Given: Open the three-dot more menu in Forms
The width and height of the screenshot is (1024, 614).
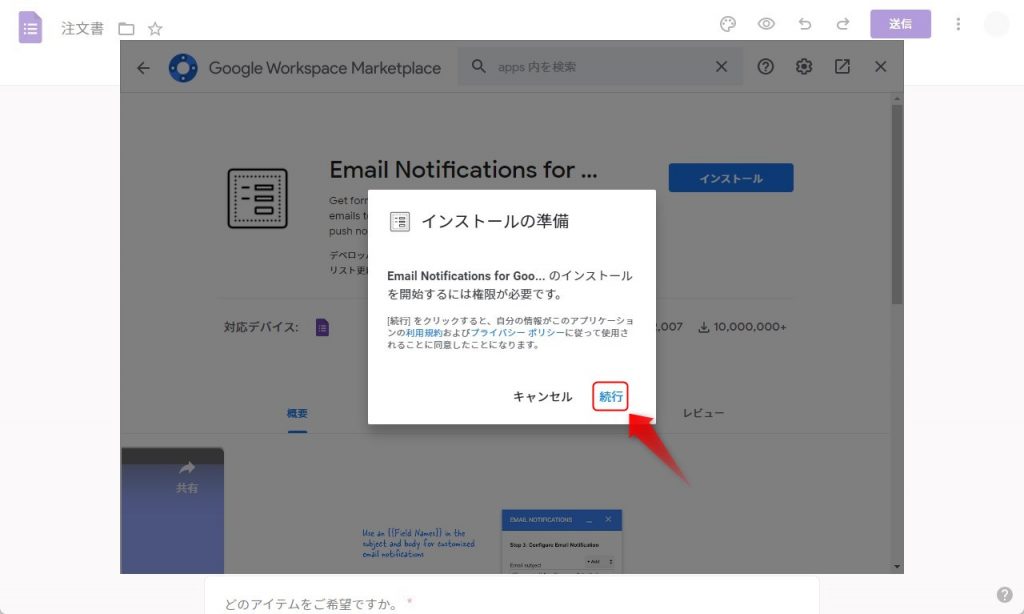Looking at the screenshot, I should click(958, 24).
